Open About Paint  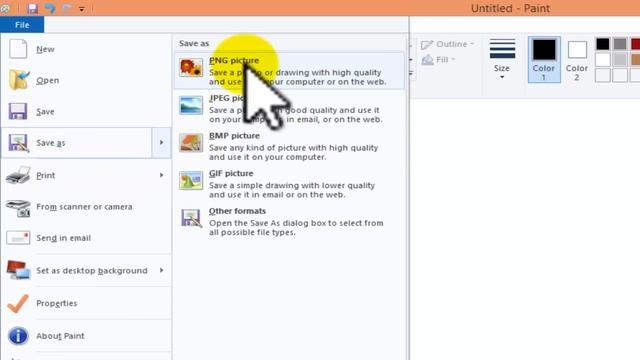click(x=86, y=336)
